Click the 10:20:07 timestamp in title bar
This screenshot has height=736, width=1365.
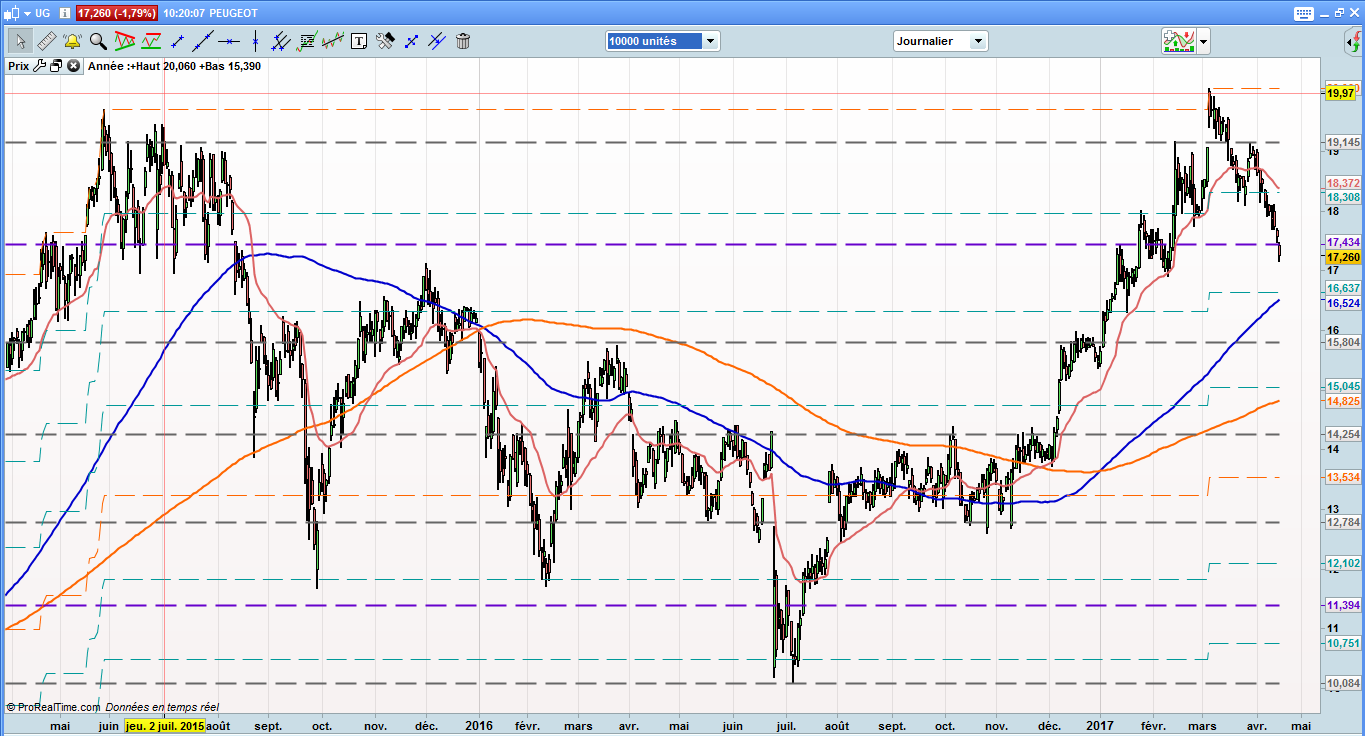pyautogui.click(x=185, y=13)
